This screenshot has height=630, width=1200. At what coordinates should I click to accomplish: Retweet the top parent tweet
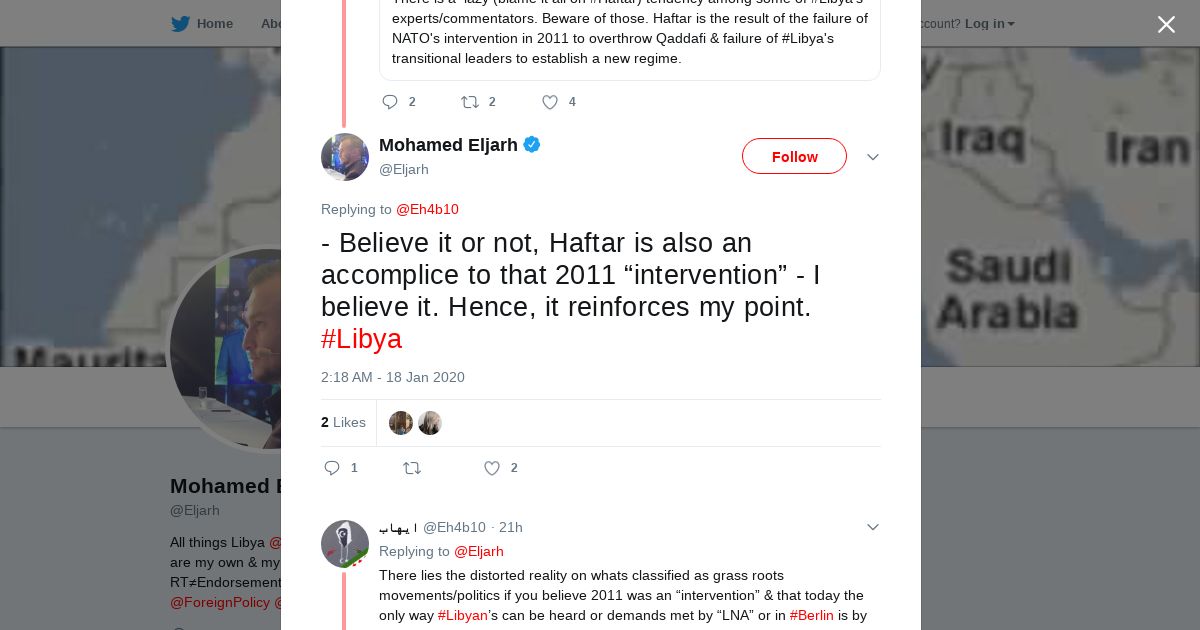coord(470,102)
